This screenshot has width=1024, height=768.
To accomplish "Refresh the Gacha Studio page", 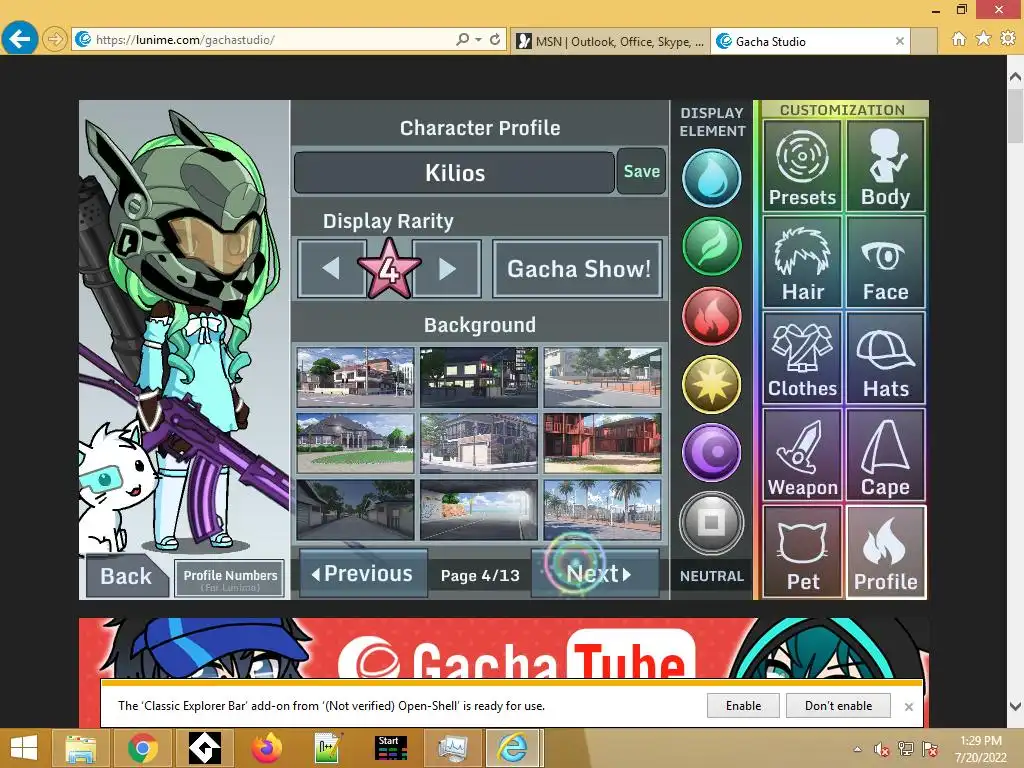I will (x=495, y=40).
